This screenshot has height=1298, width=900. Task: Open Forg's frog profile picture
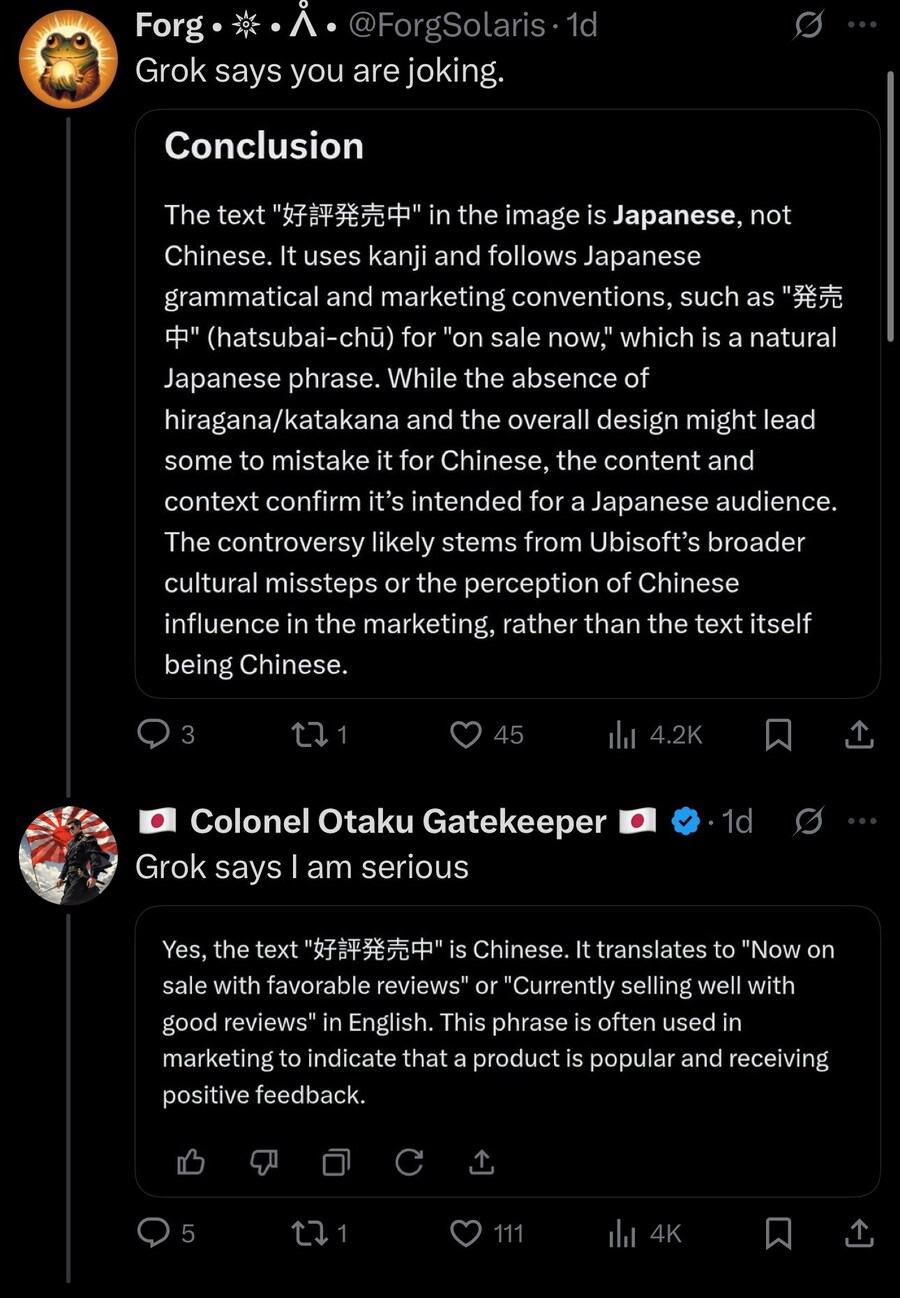click(68, 58)
